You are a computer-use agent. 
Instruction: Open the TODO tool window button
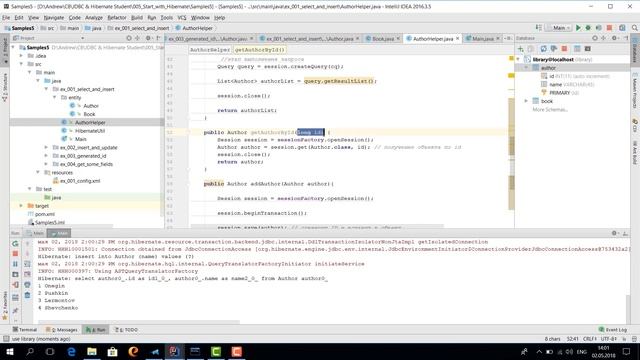(126, 329)
